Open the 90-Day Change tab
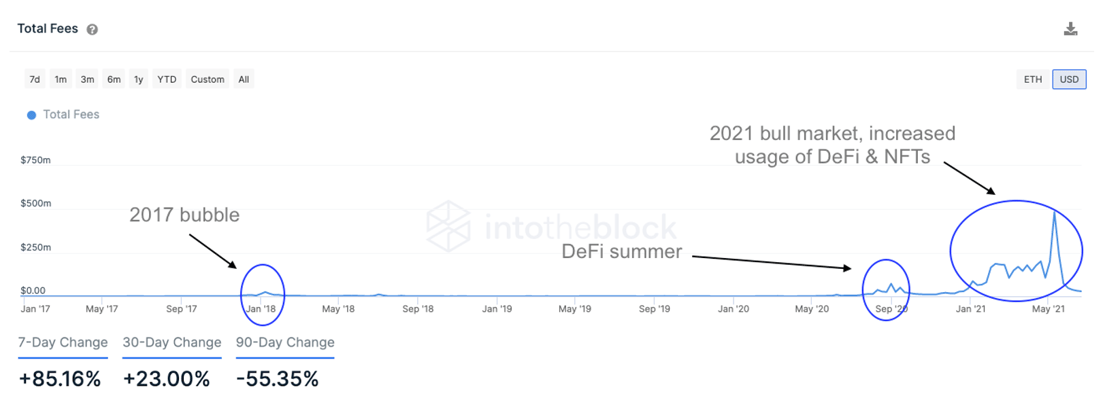1120x417 pixels. tap(285, 343)
